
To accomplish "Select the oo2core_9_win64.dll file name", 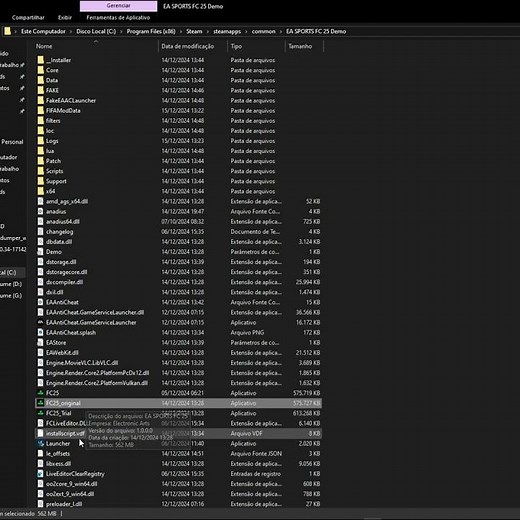I will click(x=72, y=484).
